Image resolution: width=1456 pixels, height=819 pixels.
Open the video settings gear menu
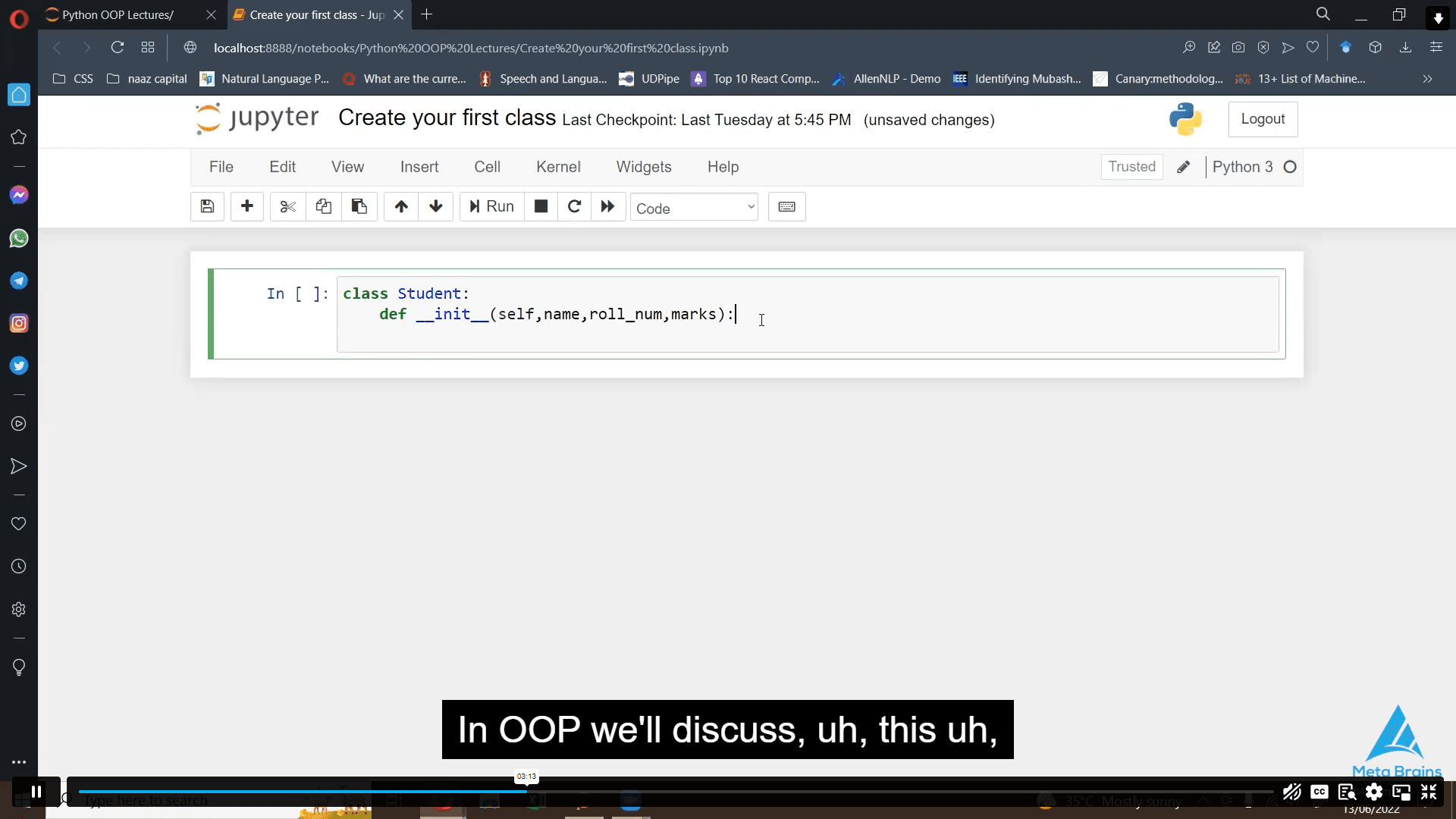click(1375, 792)
